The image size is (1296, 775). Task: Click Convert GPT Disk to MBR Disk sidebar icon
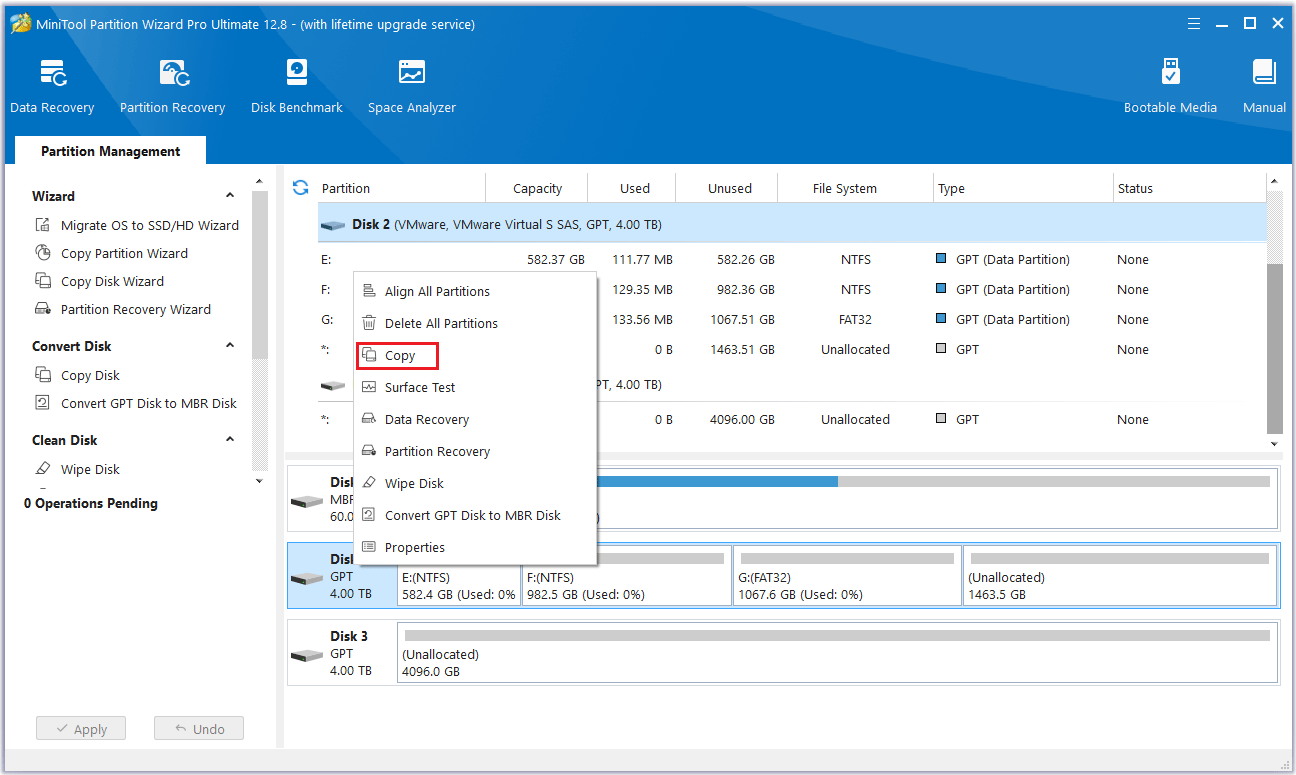tap(43, 403)
